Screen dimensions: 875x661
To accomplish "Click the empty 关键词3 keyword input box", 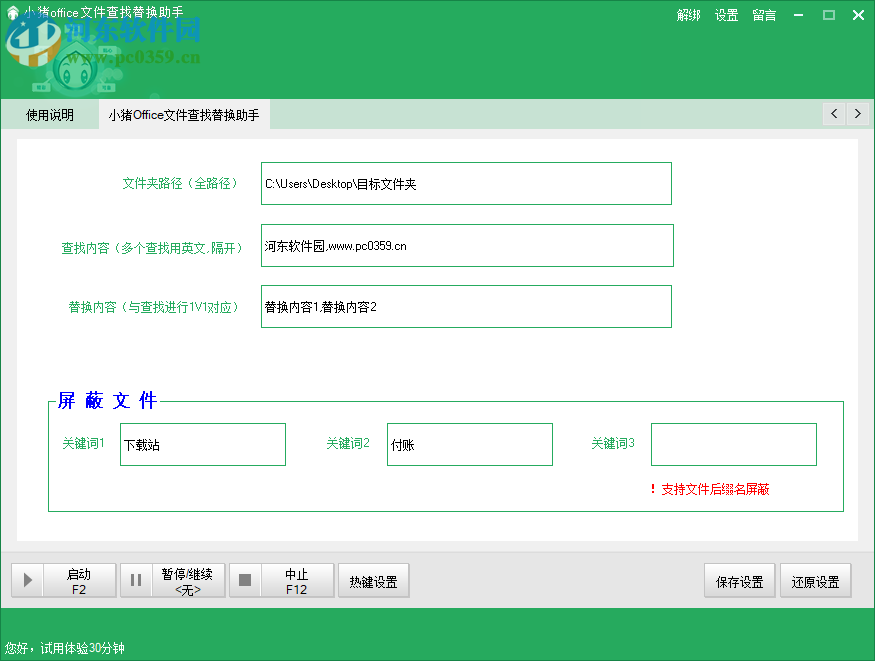I will tap(733, 444).
